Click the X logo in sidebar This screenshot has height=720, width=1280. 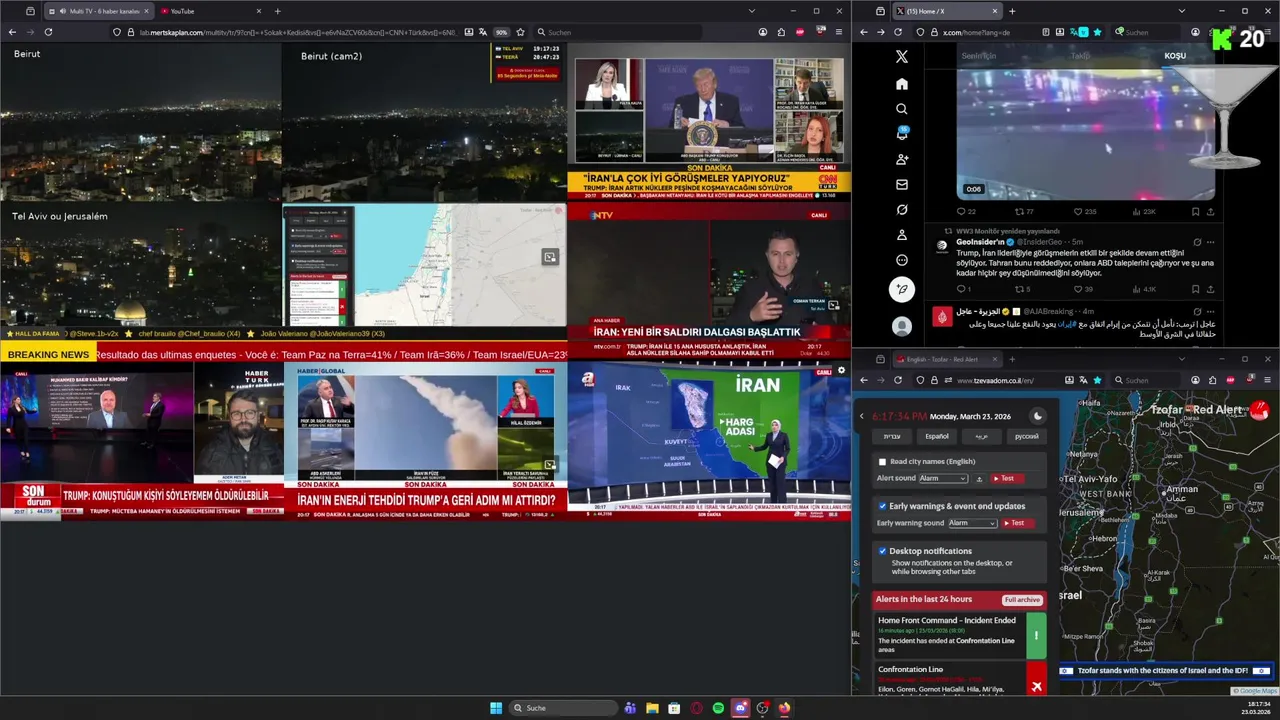coord(902,57)
